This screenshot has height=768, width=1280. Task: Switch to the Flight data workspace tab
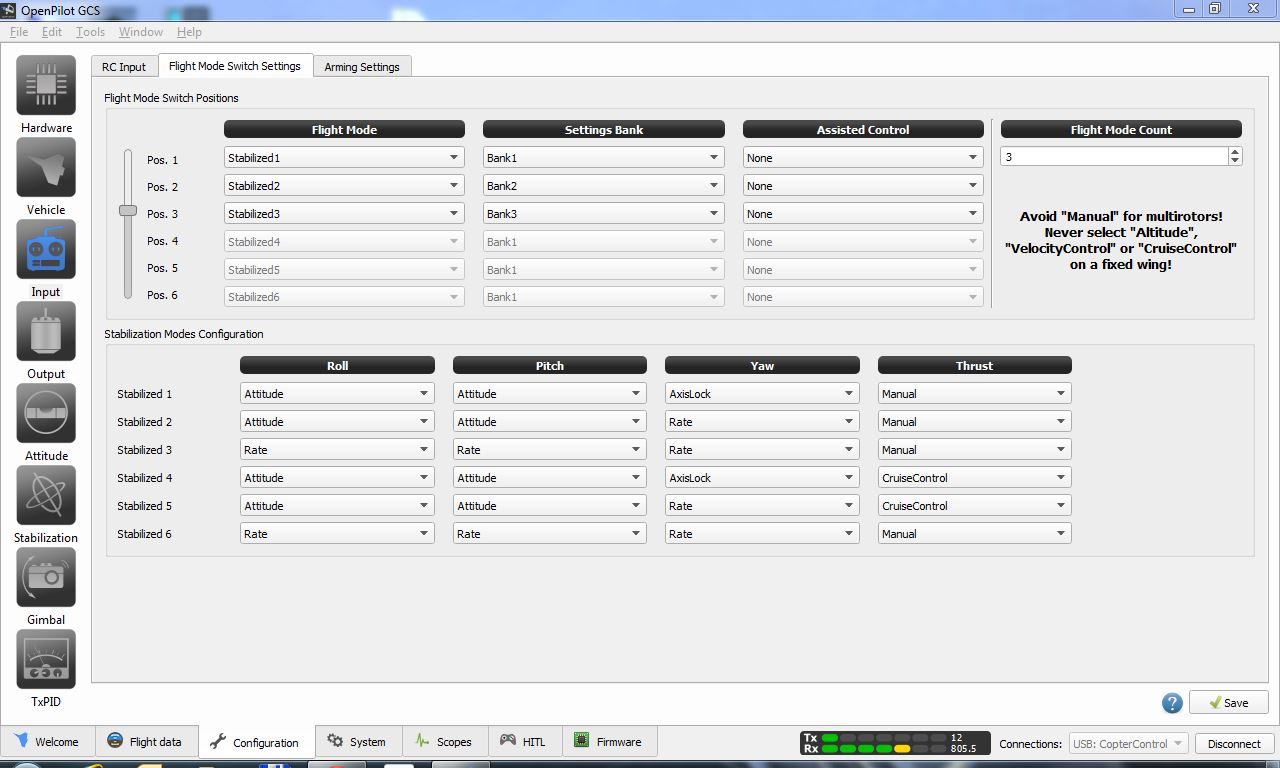tap(146, 742)
